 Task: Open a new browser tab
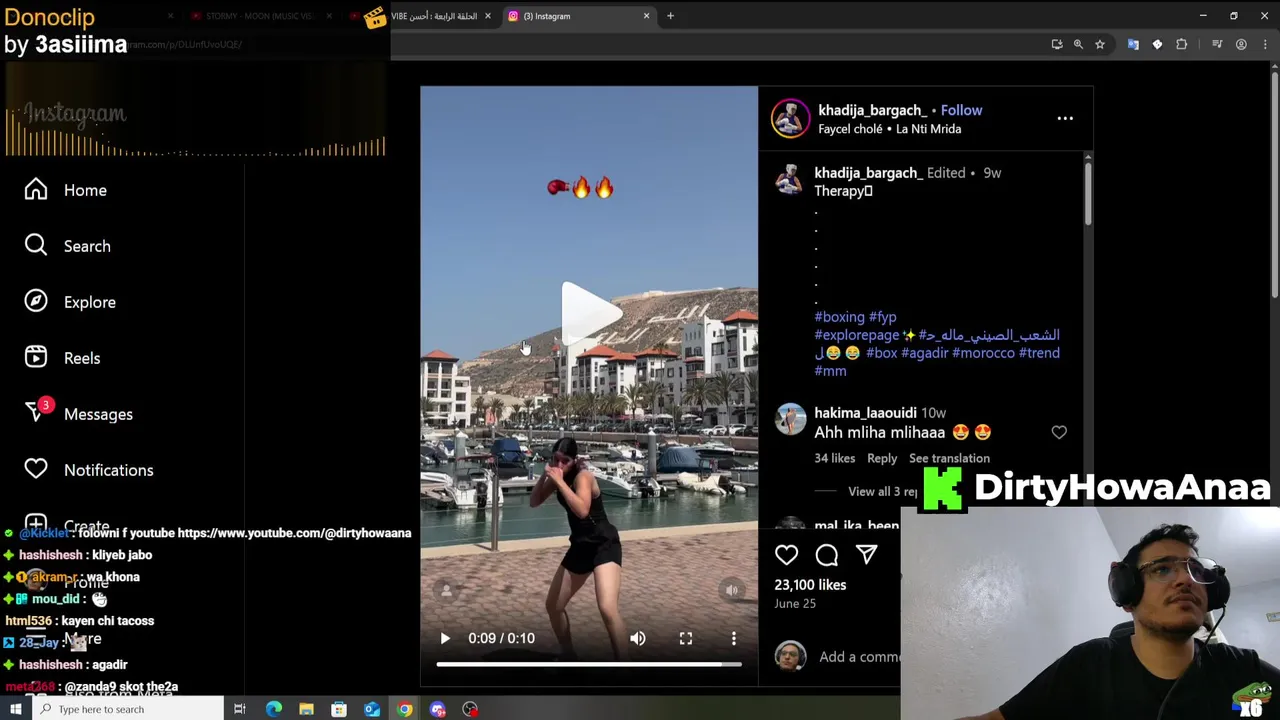(670, 16)
